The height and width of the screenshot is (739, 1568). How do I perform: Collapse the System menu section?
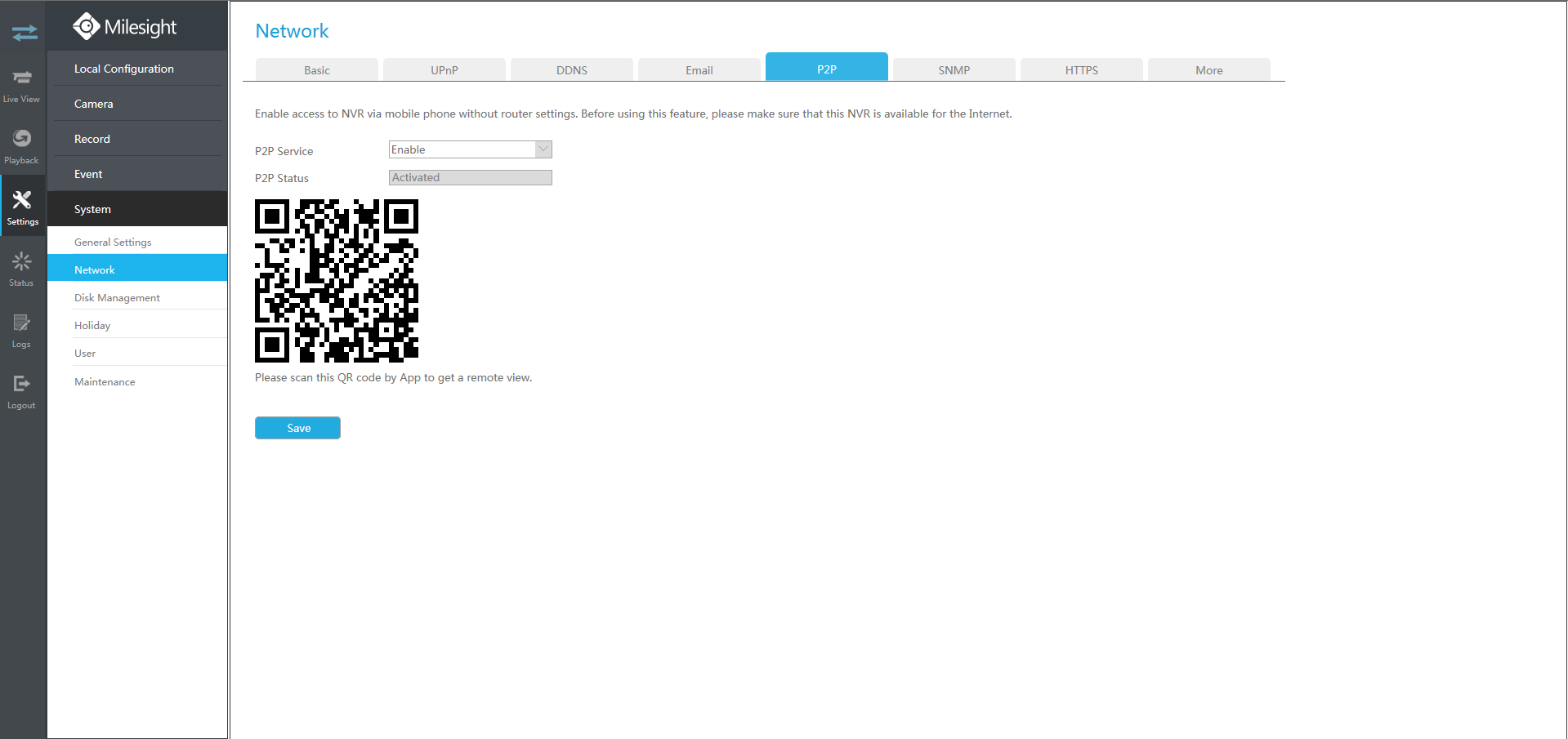pyautogui.click(x=137, y=209)
